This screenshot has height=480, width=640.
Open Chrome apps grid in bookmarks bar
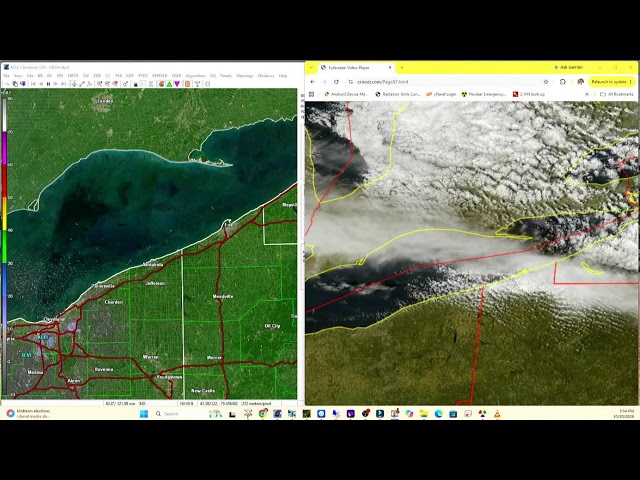[x=311, y=94]
